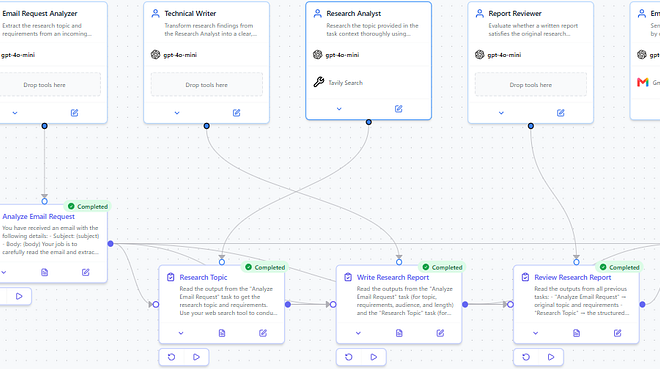The width and height of the screenshot is (660, 369).
Task: Open edit icon on Technical Writer card
Action: (x=237, y=113)
